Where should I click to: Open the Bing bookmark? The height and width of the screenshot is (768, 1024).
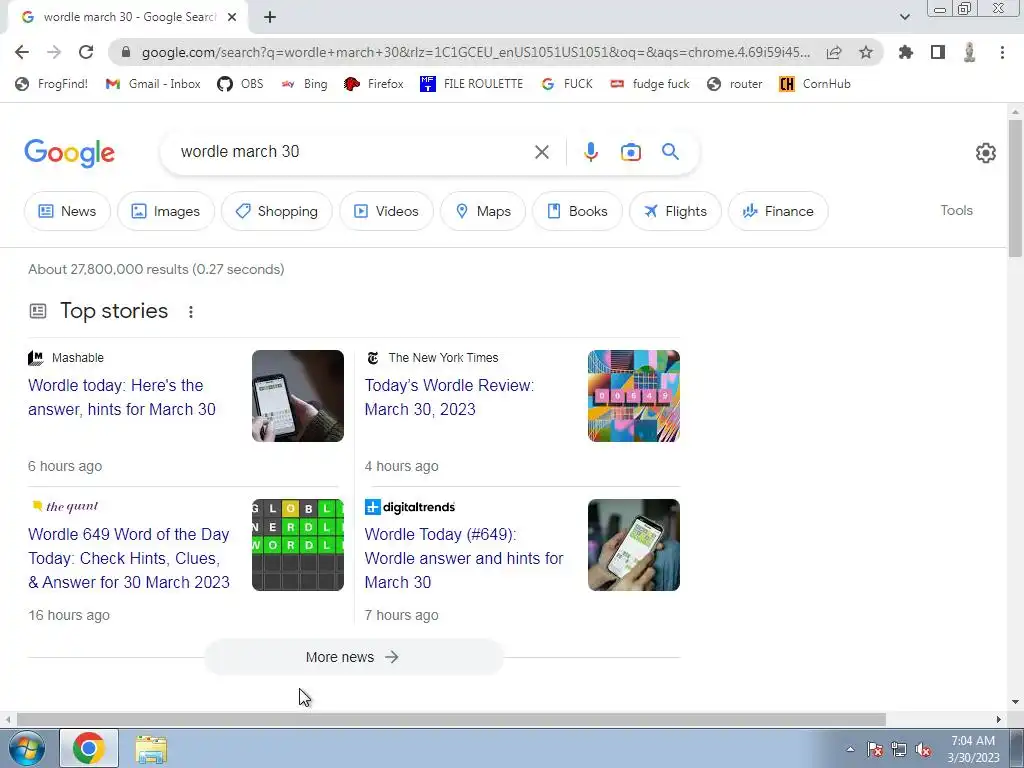[304, 84]
